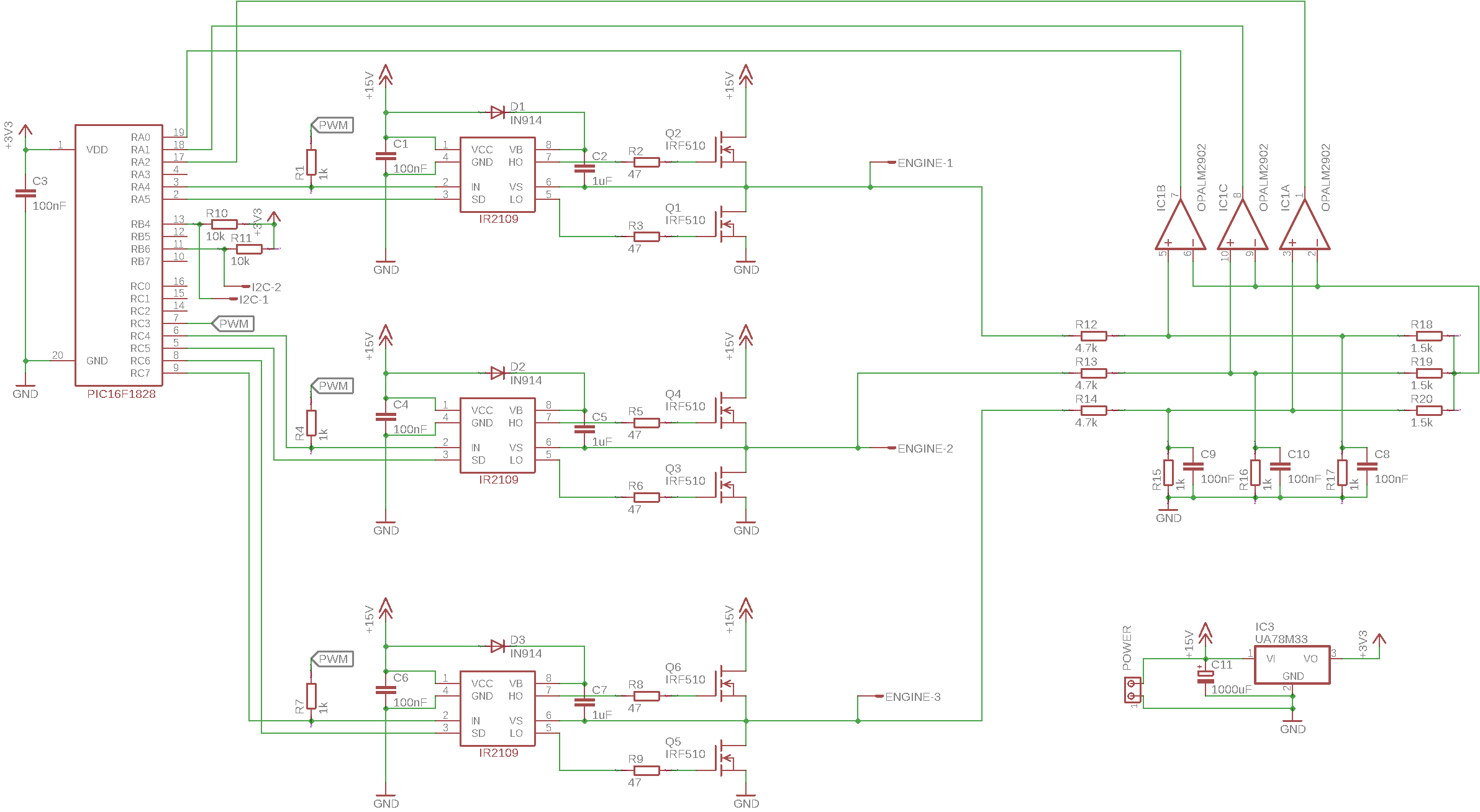Viewport: 1480px width, 812px height.
Task: Click the RC7 pin label
Action: (140, 373)
